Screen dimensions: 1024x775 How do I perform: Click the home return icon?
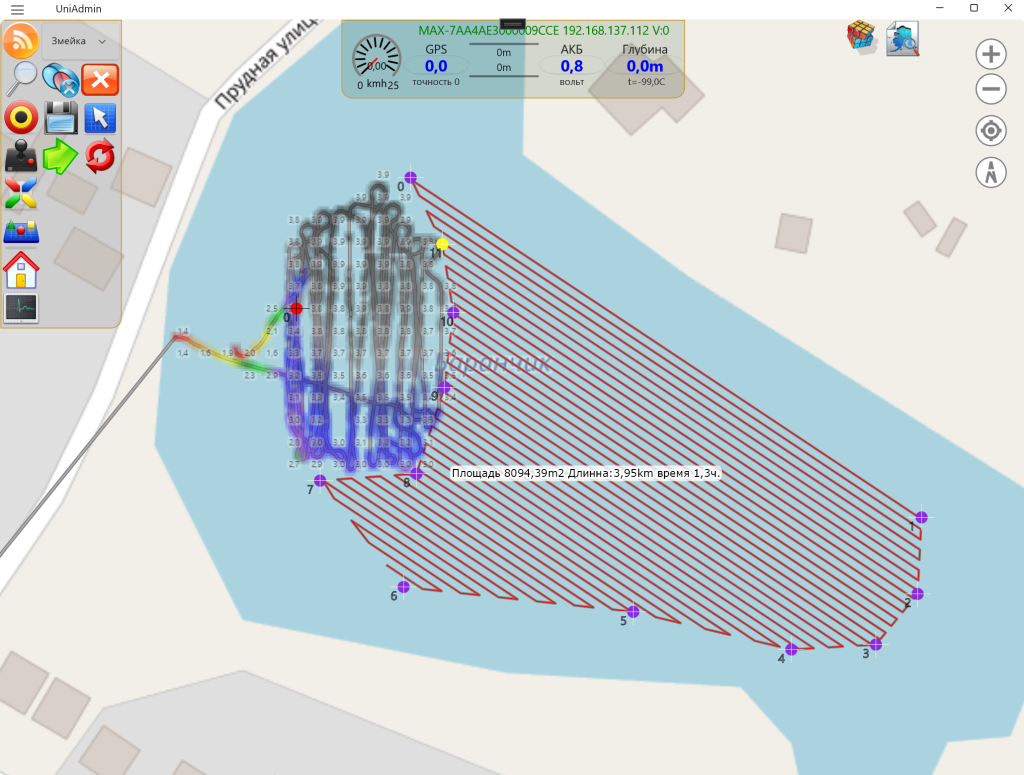tap(21, 270)
